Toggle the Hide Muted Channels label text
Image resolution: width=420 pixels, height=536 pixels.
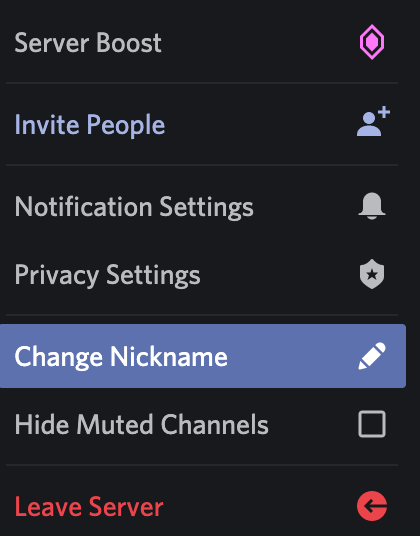tap(141, 424)
